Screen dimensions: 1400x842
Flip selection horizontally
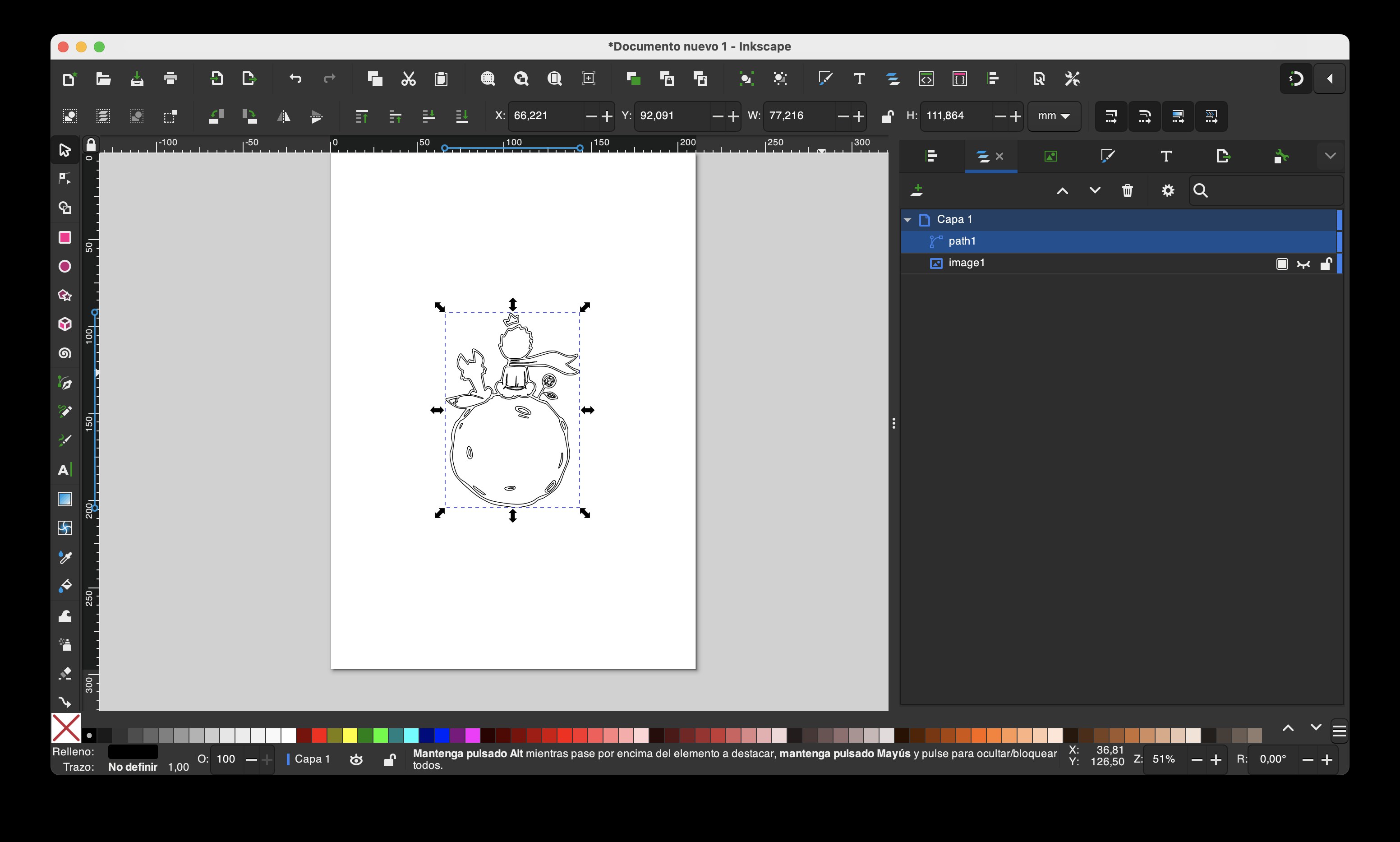tap(284, 116)
